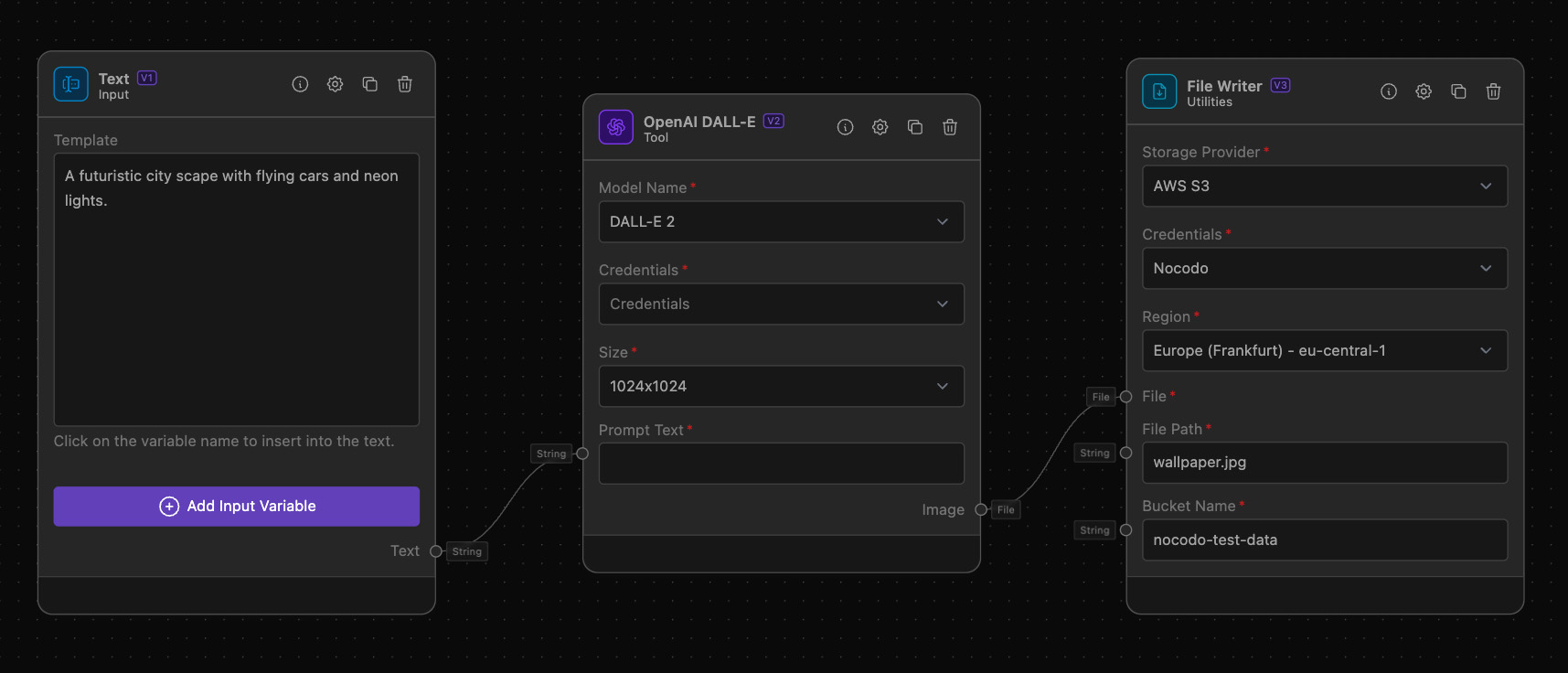Click the 'Bucket Name' label
Image resolution: width=1568 pixels, height=673 pixels.
1189,506
